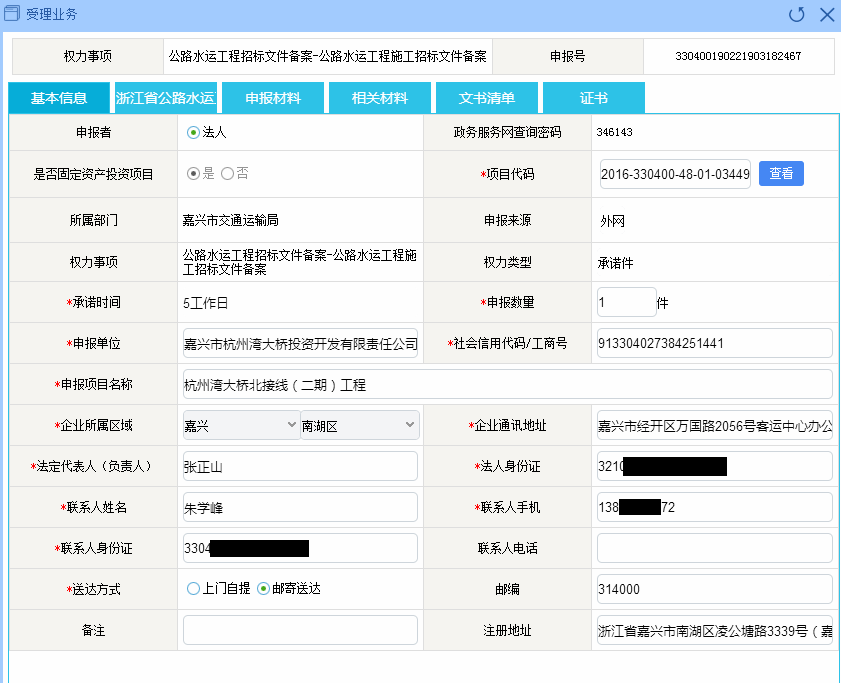Click into the empty 备注 text box
The image size is (841, 683).
click(300, 630)
